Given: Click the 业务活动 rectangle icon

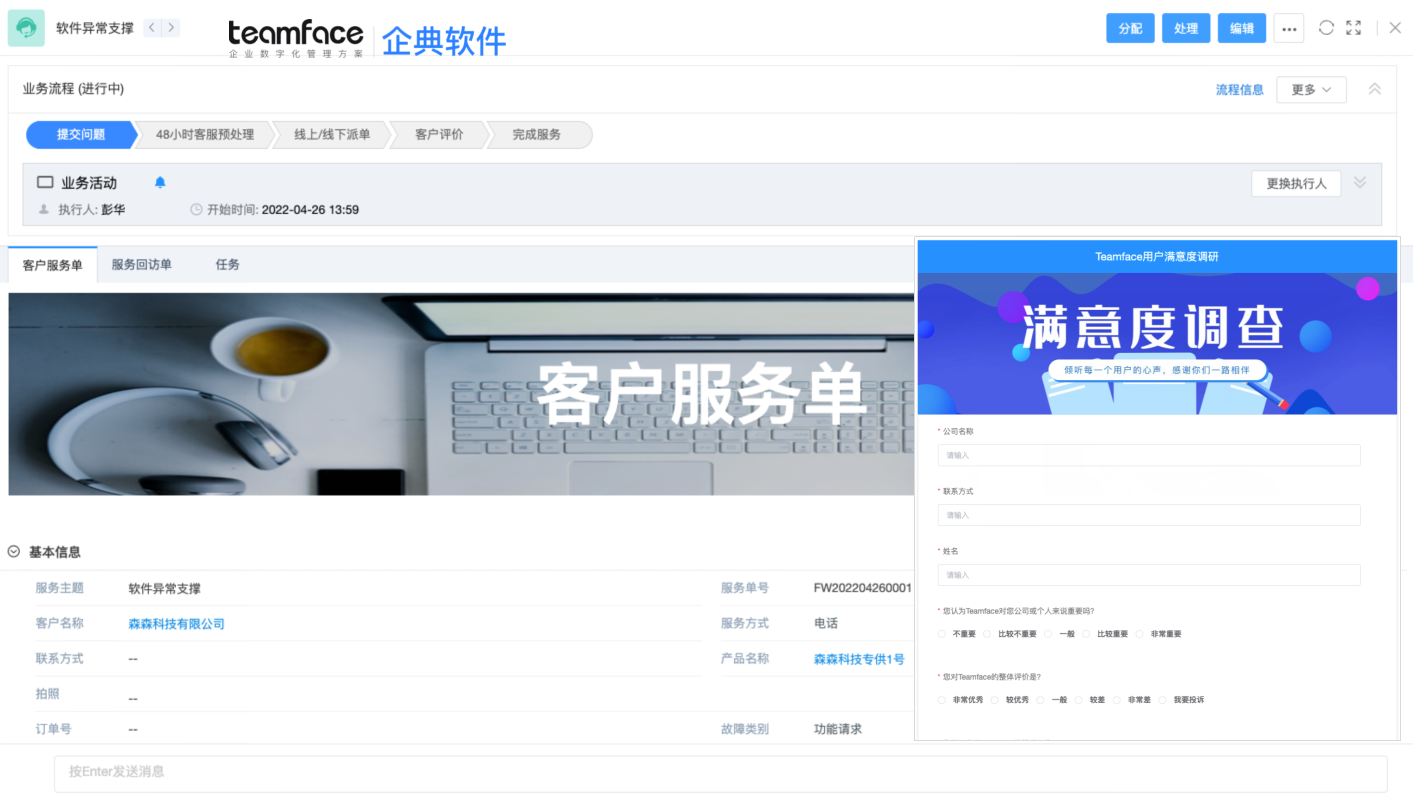Looking at the screenshot, I should coord(45,183).
